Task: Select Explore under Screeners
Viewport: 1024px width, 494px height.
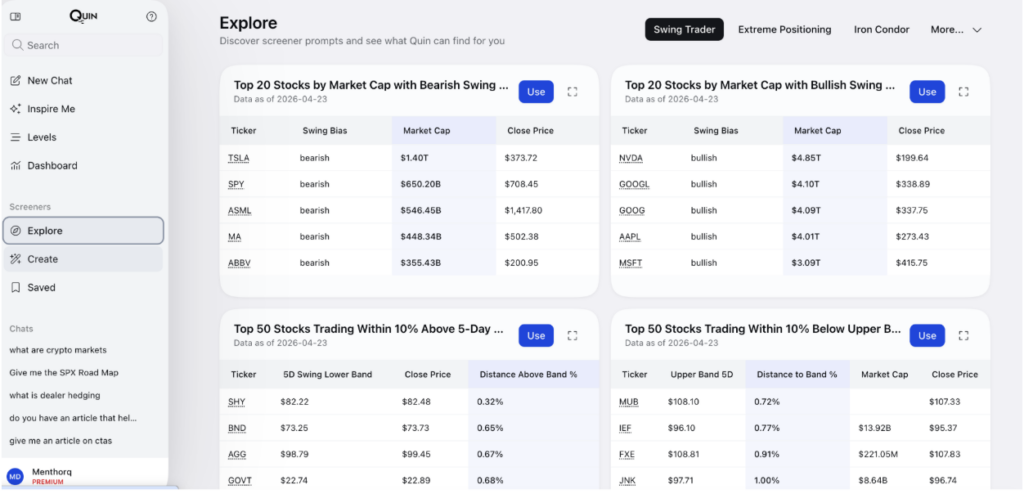Action: tap(83, 231)
